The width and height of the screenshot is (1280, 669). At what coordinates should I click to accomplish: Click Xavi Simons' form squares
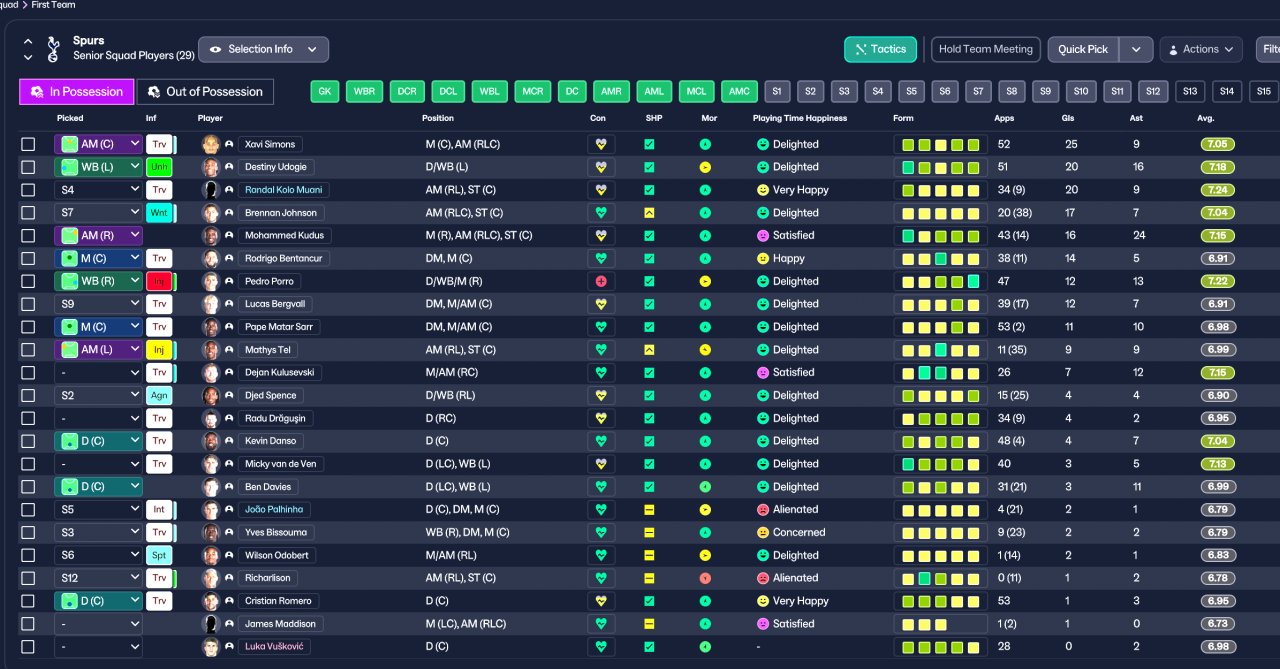(x=940, y=144)
